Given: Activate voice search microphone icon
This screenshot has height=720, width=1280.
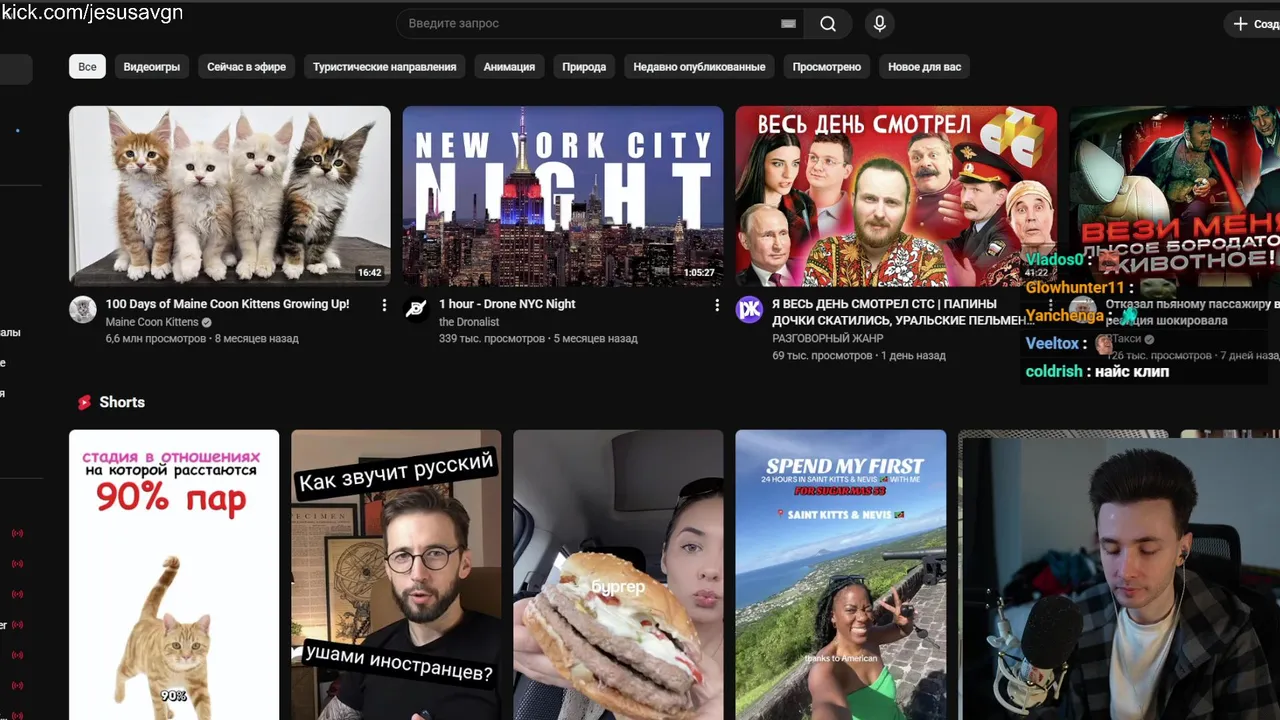Looking at the screenshot, I should tap(880, 24).
